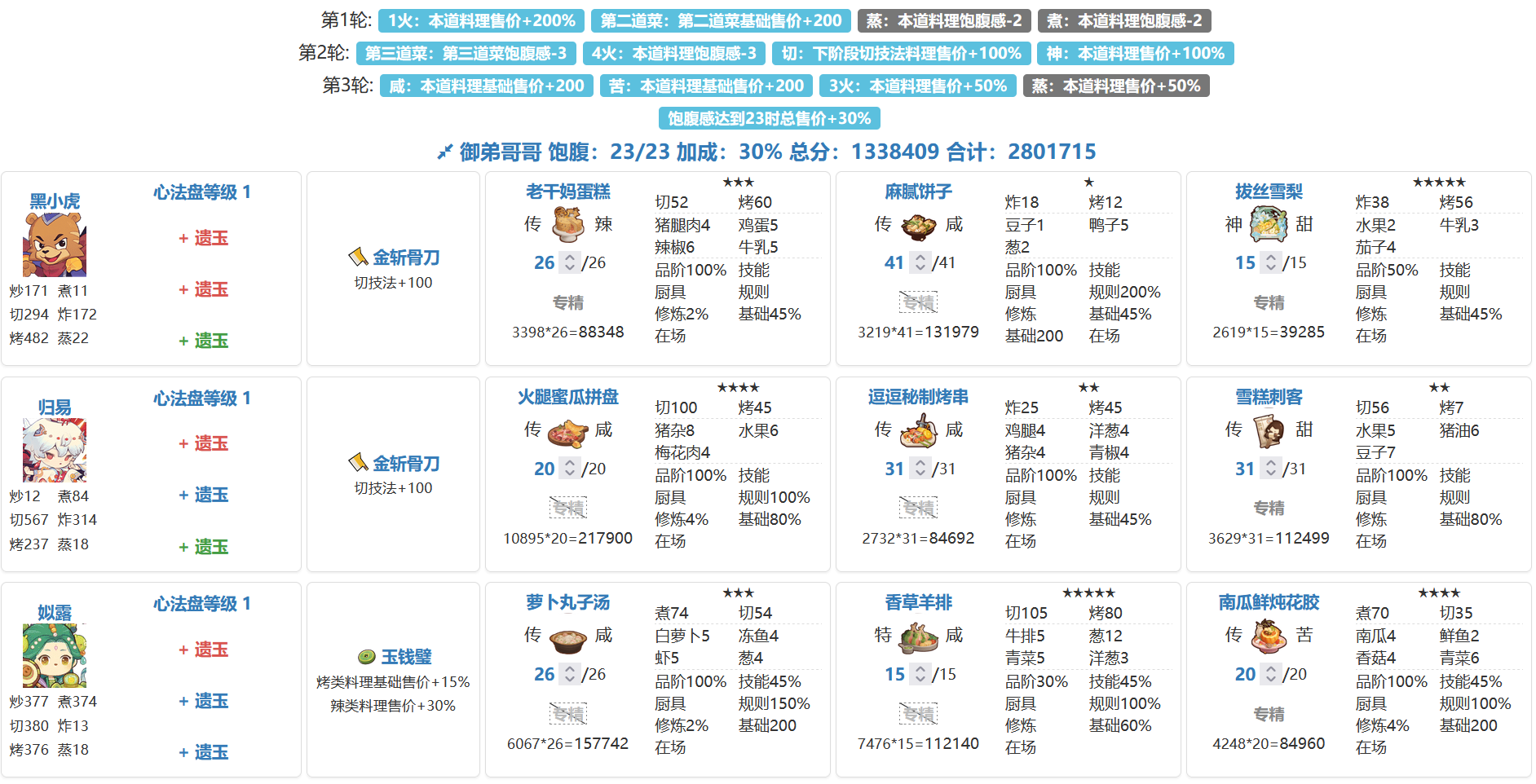Toggle 专精 for 拔丝雪梨
The image size is (1536, 784).
pyautogui.click(x=1269, y=302)
